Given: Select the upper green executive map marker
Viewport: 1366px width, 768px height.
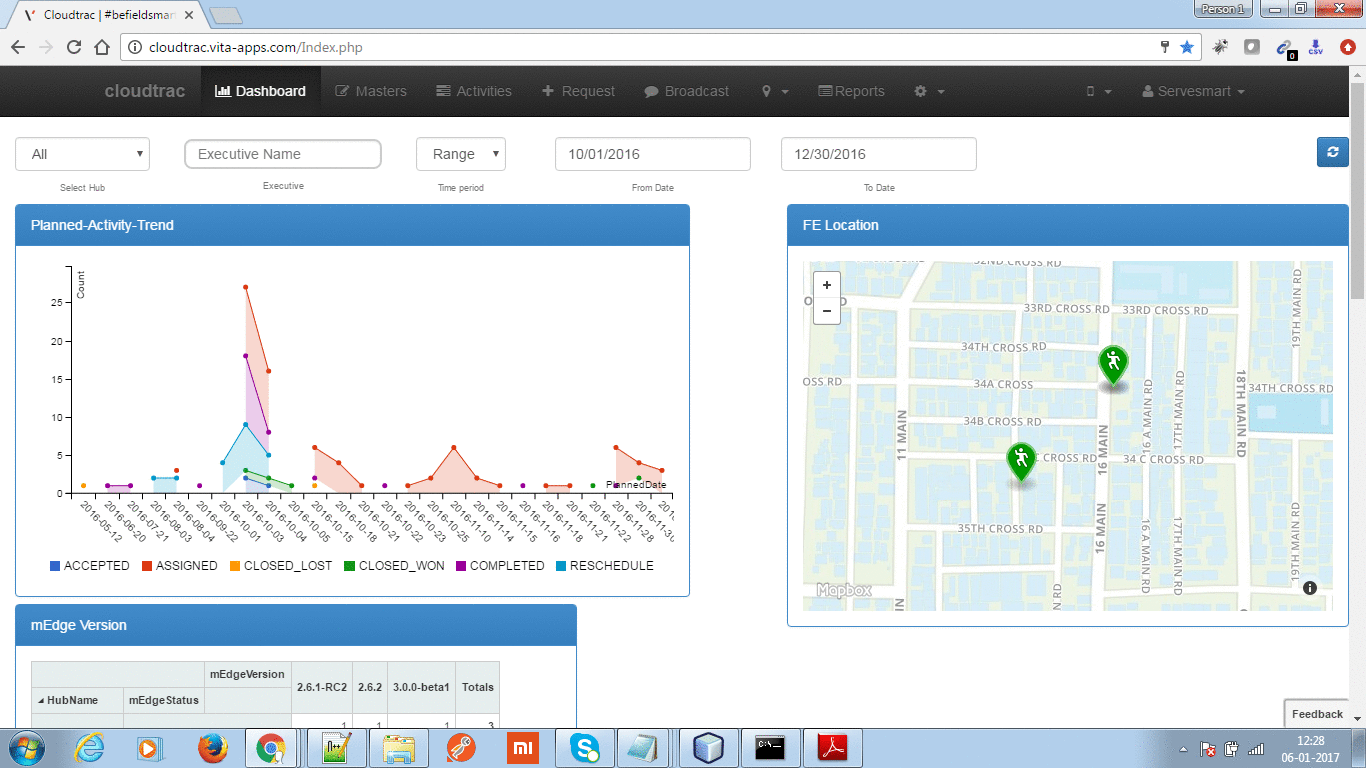Looking at the screenshot, I should 1112,365.
